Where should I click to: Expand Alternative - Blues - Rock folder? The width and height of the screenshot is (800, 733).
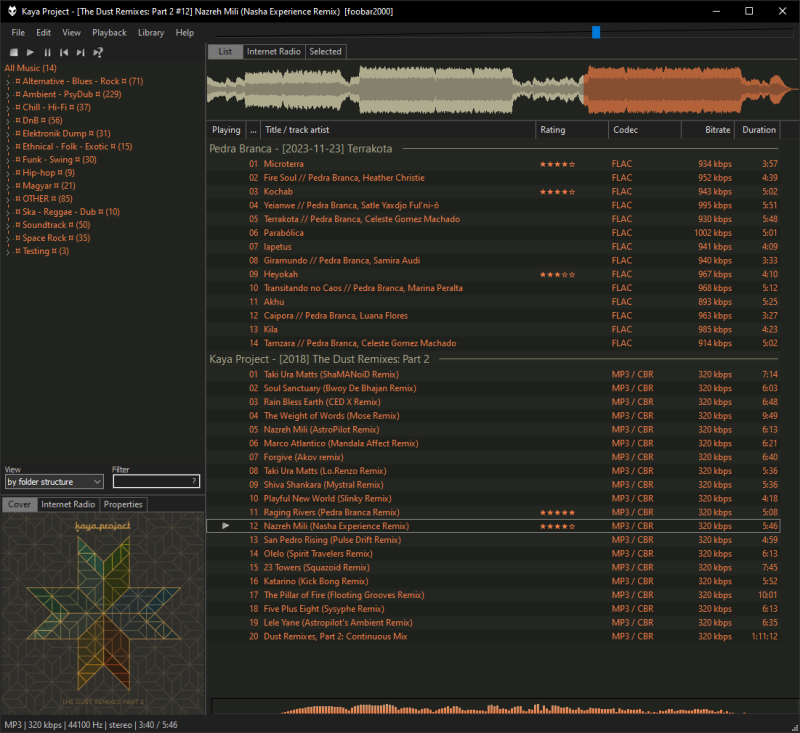tap(8, 82)
